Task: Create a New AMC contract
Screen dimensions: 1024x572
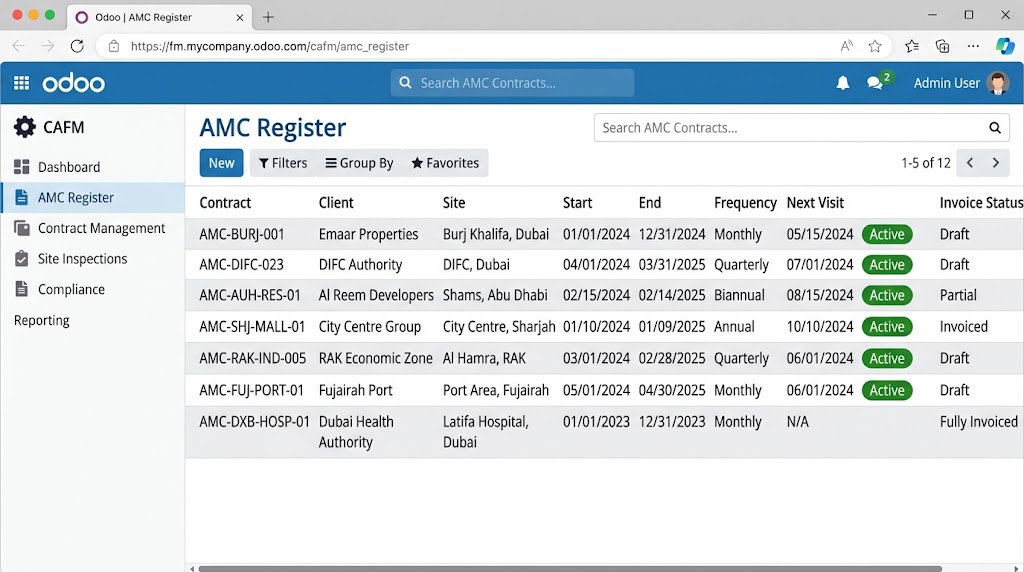Action: [221, 163]
